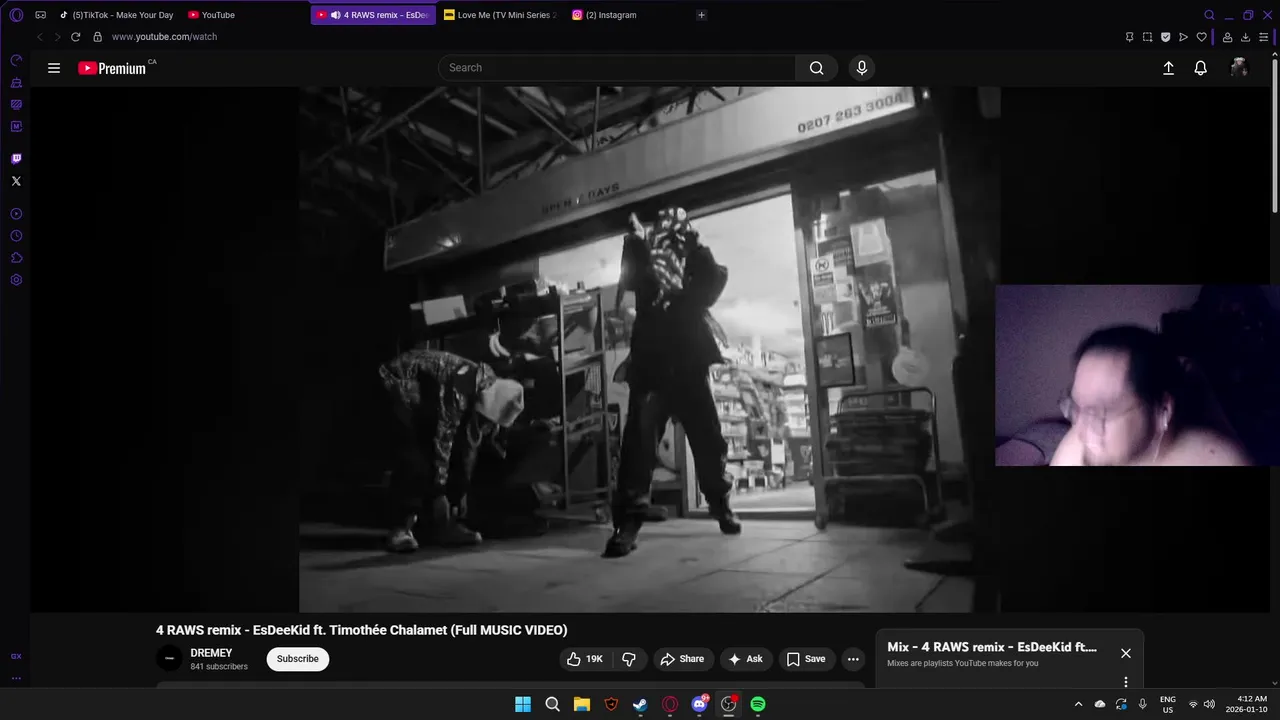This screenshot has height=720, width=1280.
Task: Switch to Love Me (TV Mini Series) tab
Action: tap(500, 15)
